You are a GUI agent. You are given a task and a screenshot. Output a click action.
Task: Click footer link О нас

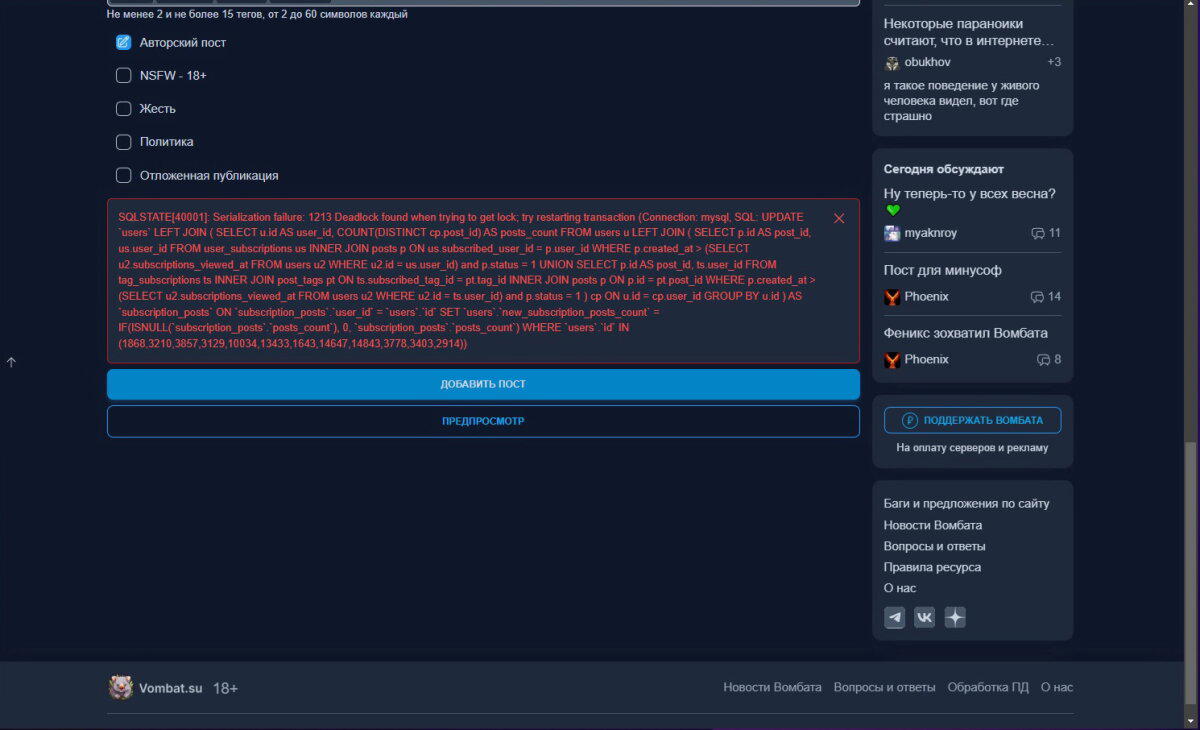pyautogui.click(x=1056, y=687)
